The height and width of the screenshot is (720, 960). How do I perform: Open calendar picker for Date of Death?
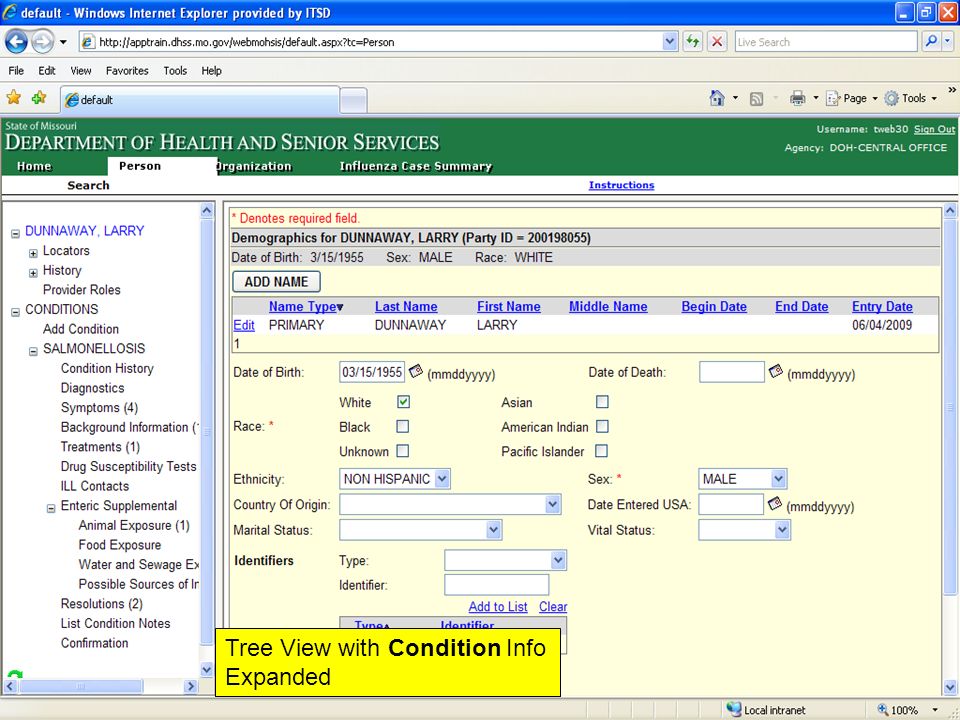point(775,371)
